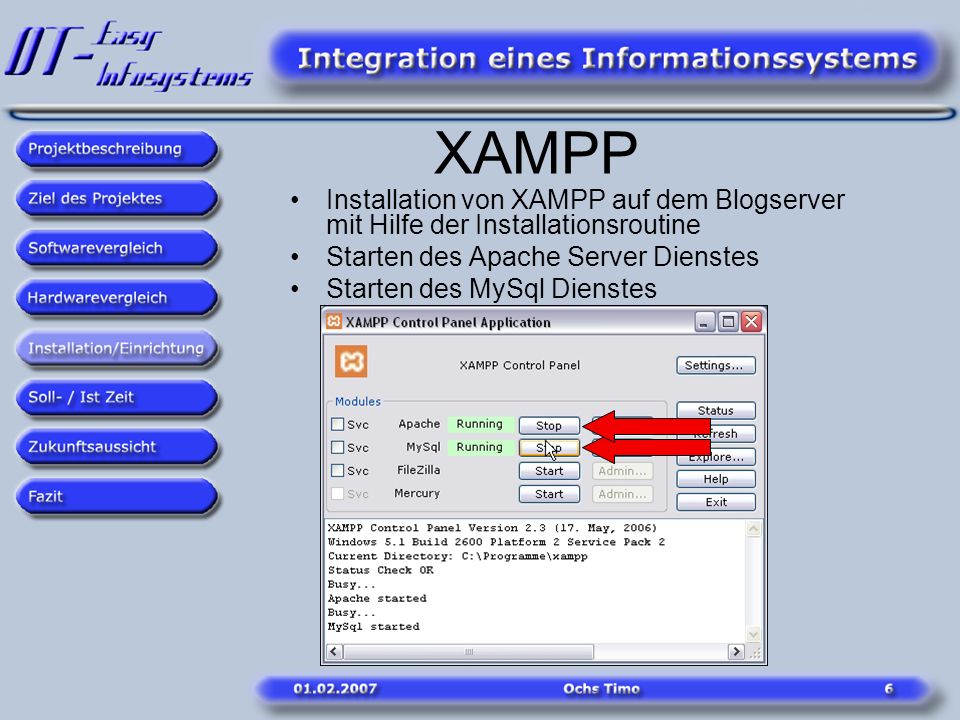Click the Exit button
This screenshot has width=960, height=720.
716,502
